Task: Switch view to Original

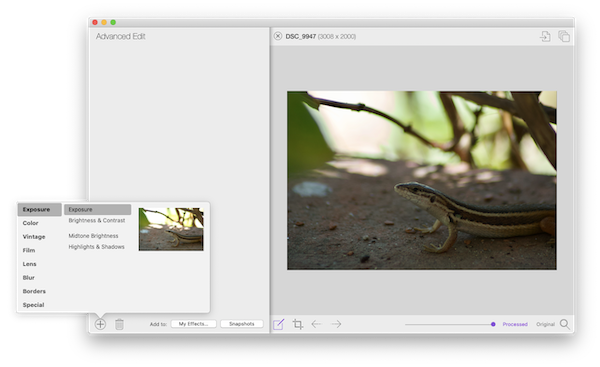Action: (545, 324)
